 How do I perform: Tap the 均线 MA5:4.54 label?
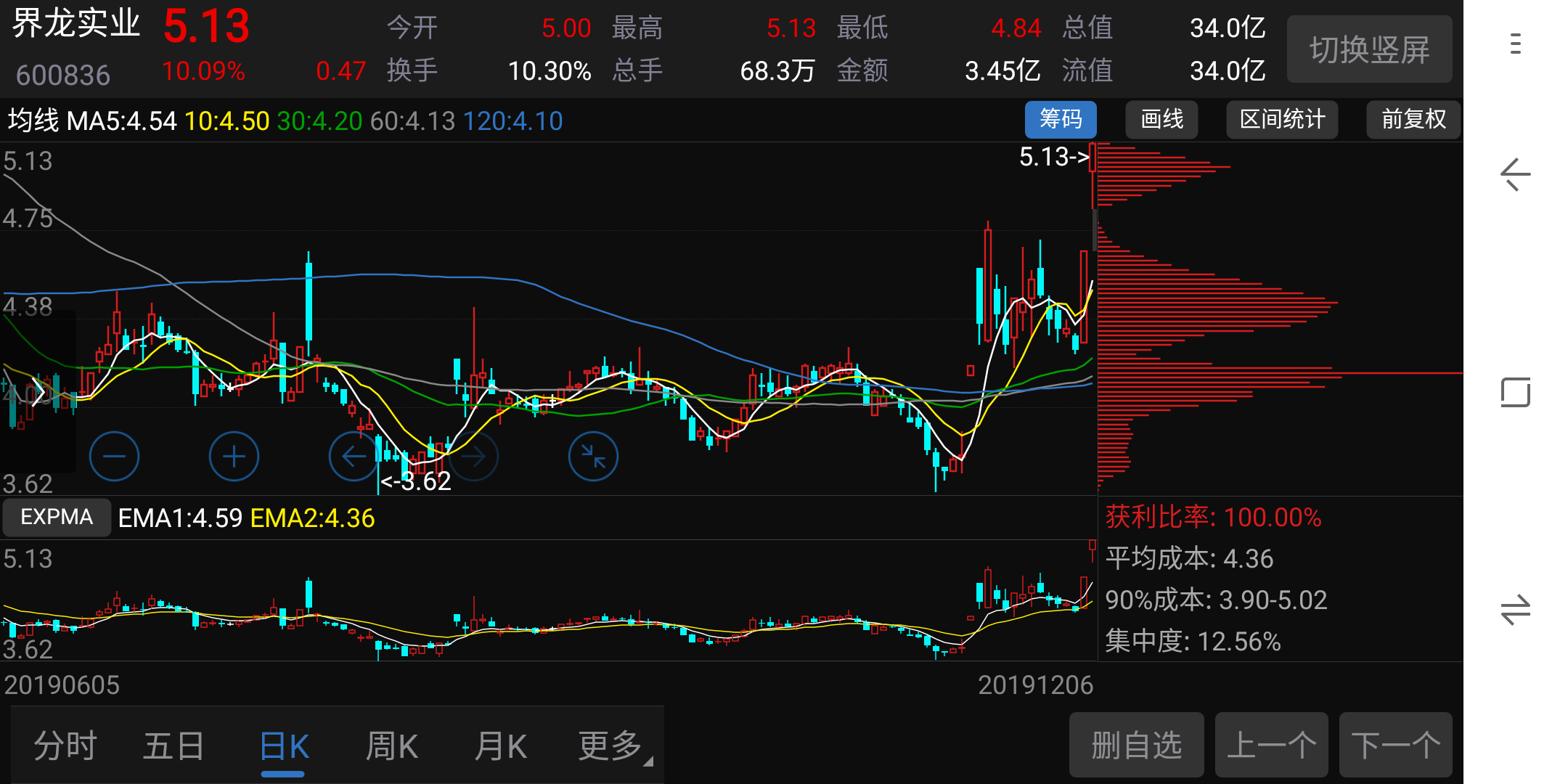click(x=92, y=121)
